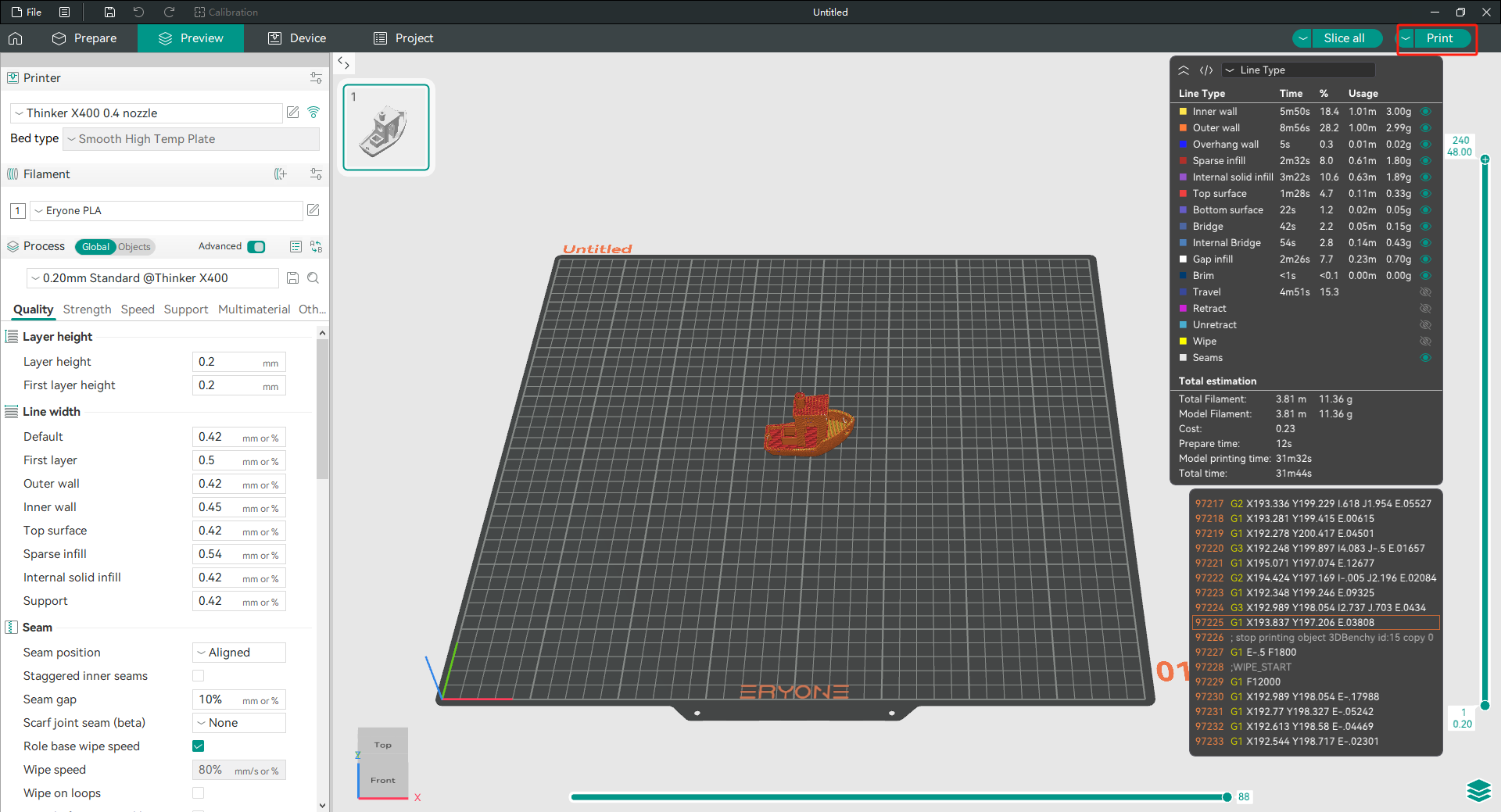The image size is (1501, 812).
Task: Open the Eryone PLA filament dropdown
Action: 167,210
